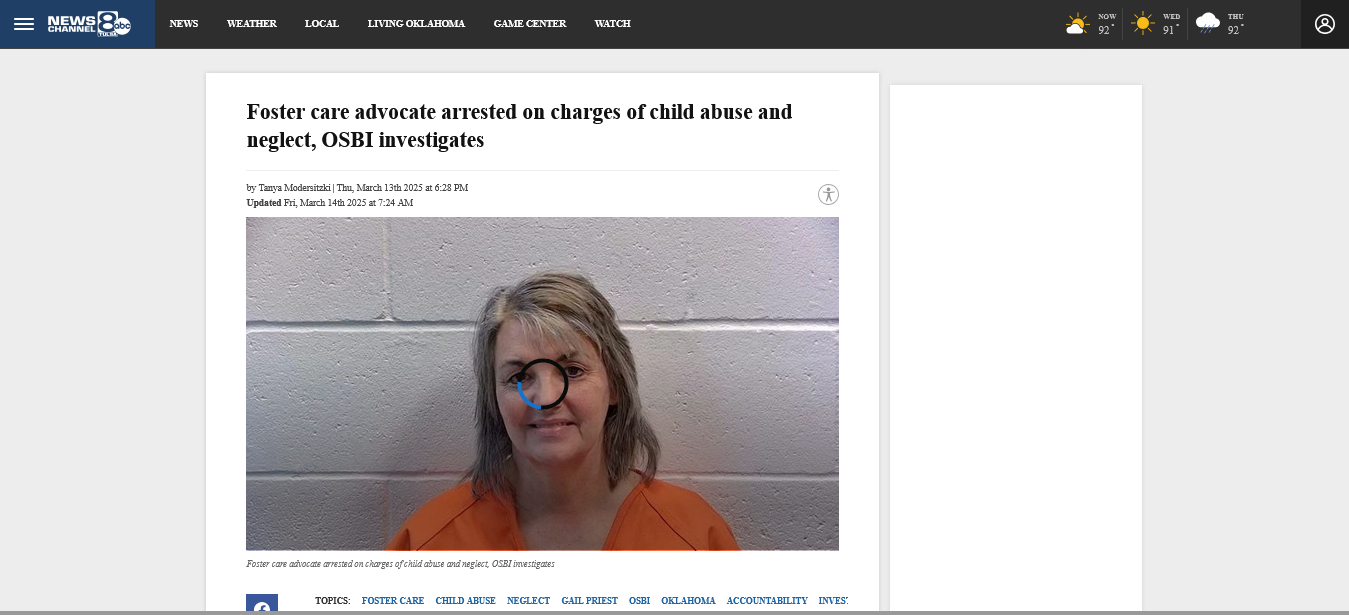Follow the ACCOUNTABILITY topic link
The width and height of the screenshot is (1349, 615).
click(x=767, y=601)
